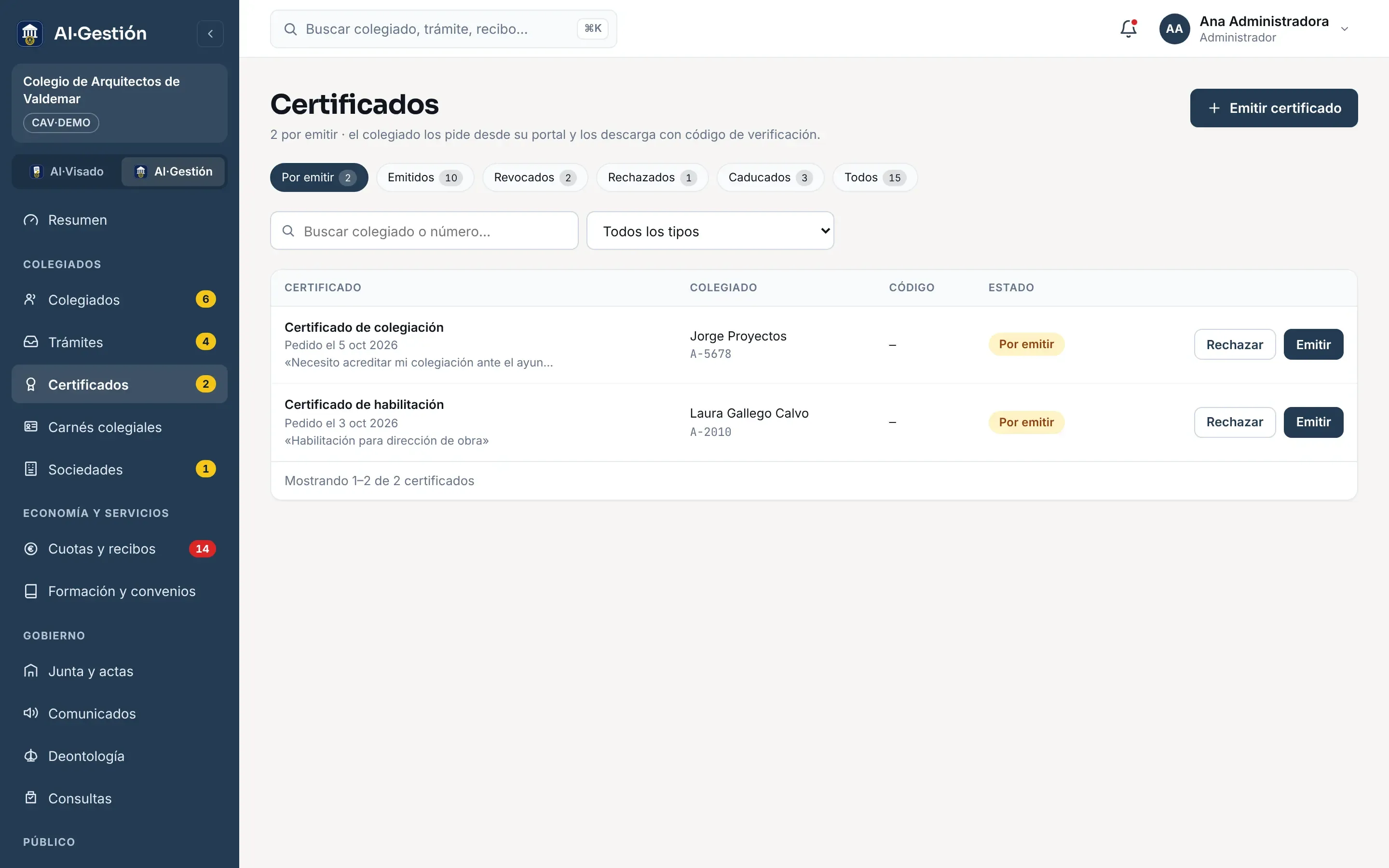This screenshot has width=1389, height=868.
Task: Click the Comunicados megaphone icon
Action: (31, 714)
